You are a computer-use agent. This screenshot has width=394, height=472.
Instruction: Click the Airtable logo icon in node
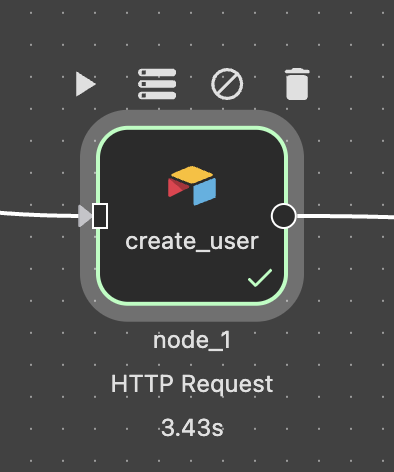click(192, 185)
